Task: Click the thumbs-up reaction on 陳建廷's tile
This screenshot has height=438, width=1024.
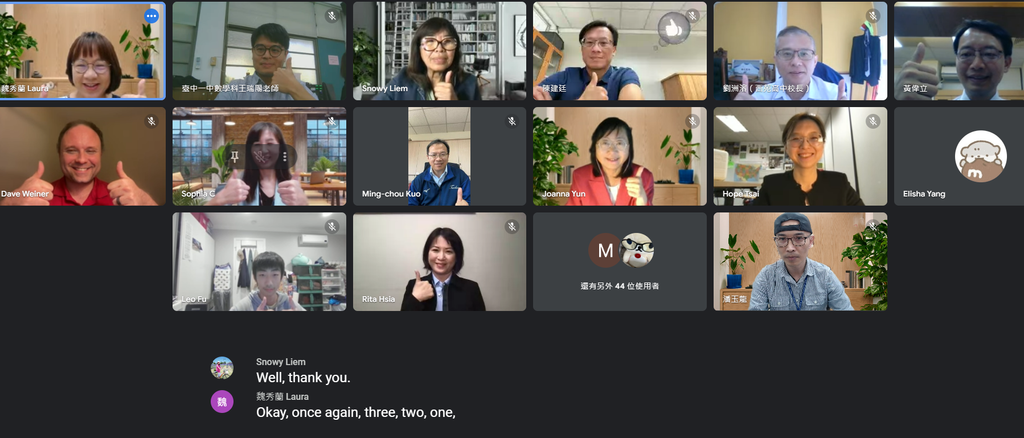Action: [x=673, y=28]
